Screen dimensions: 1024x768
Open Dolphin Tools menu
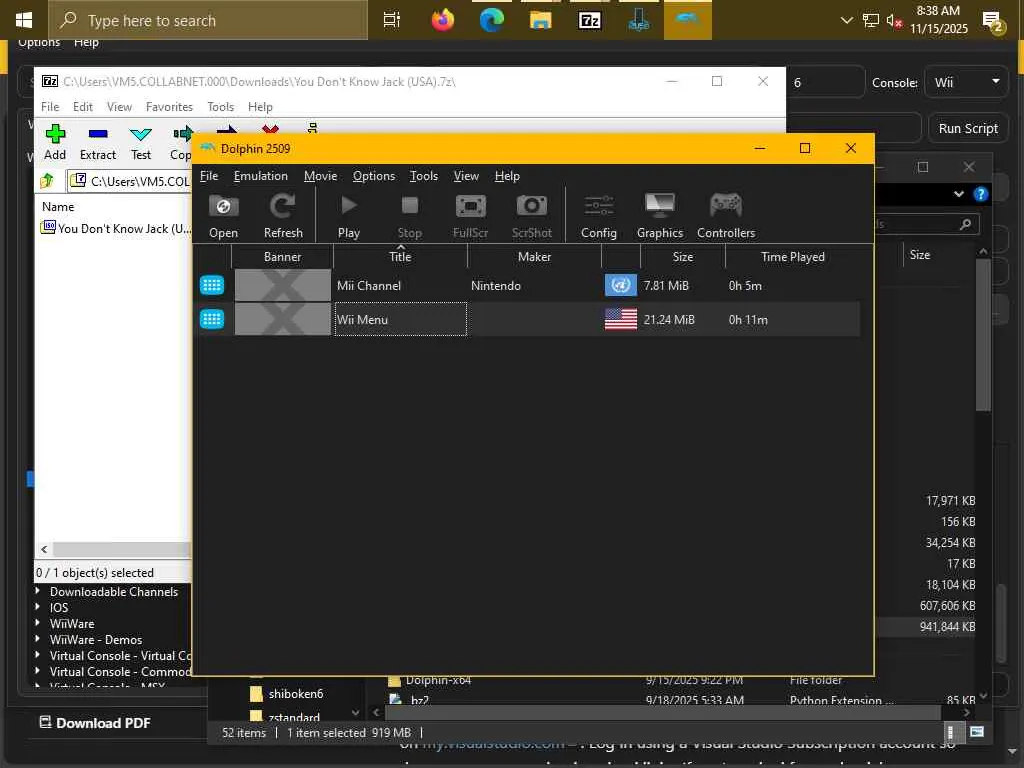click(x=424, y=176)
